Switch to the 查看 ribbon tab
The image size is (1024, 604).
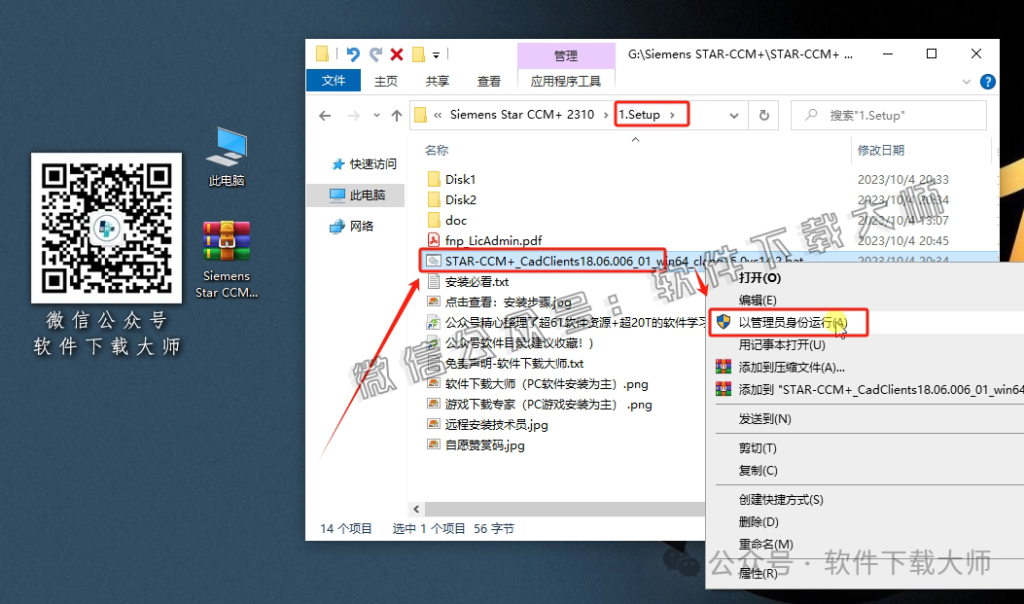tap(489, 81)
